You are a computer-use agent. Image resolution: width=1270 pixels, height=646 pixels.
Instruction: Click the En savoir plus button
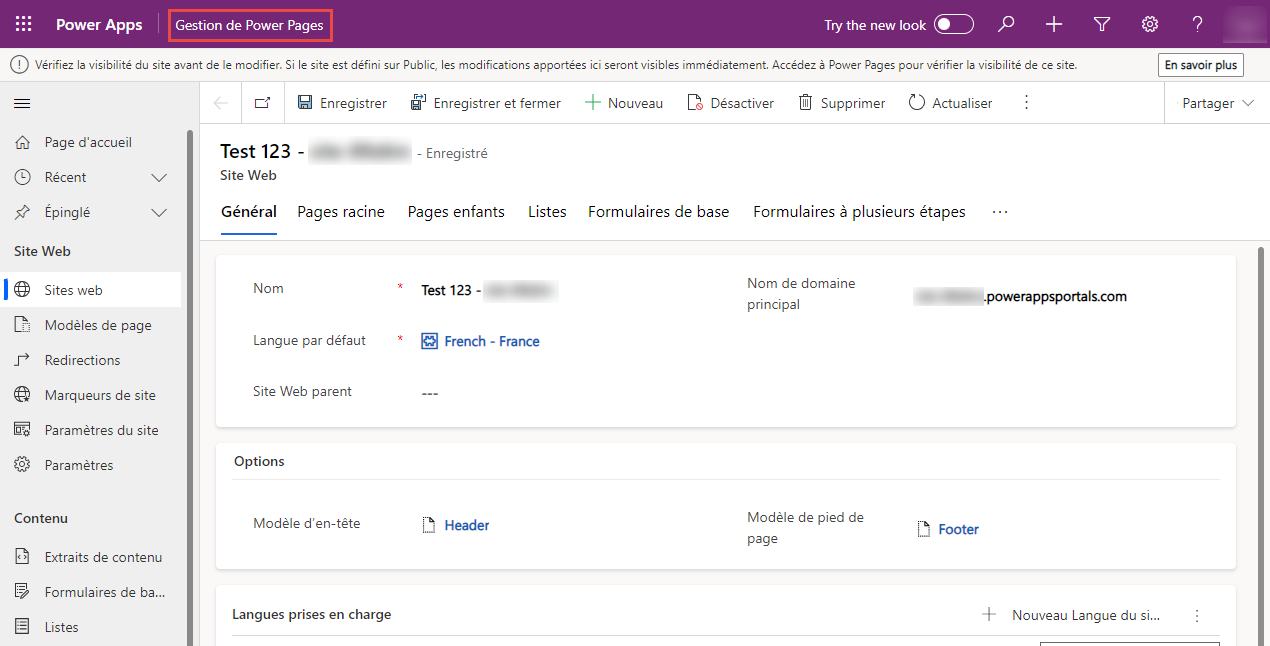[1200, 64]
